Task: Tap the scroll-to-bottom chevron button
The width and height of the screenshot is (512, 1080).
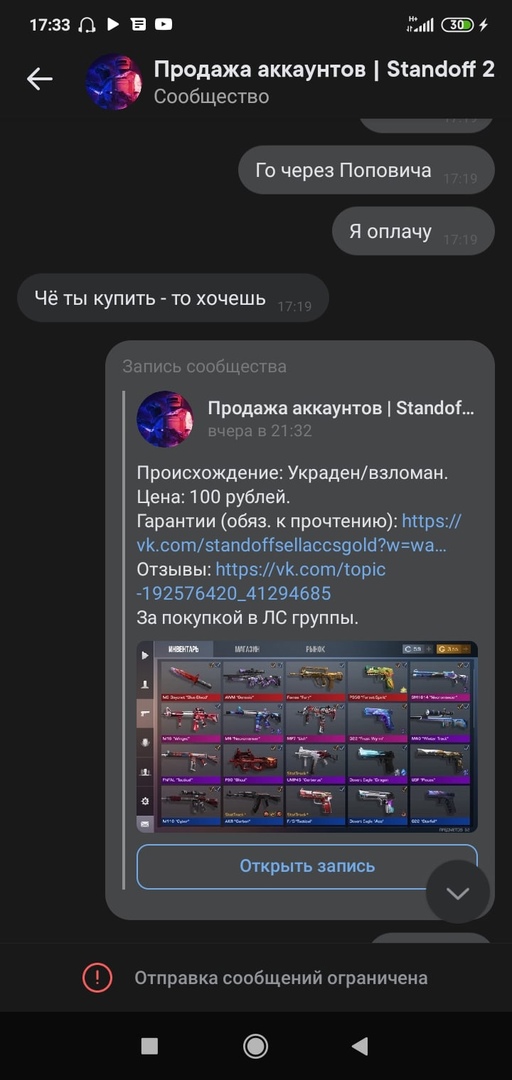Action: click(x=458, y=893)
